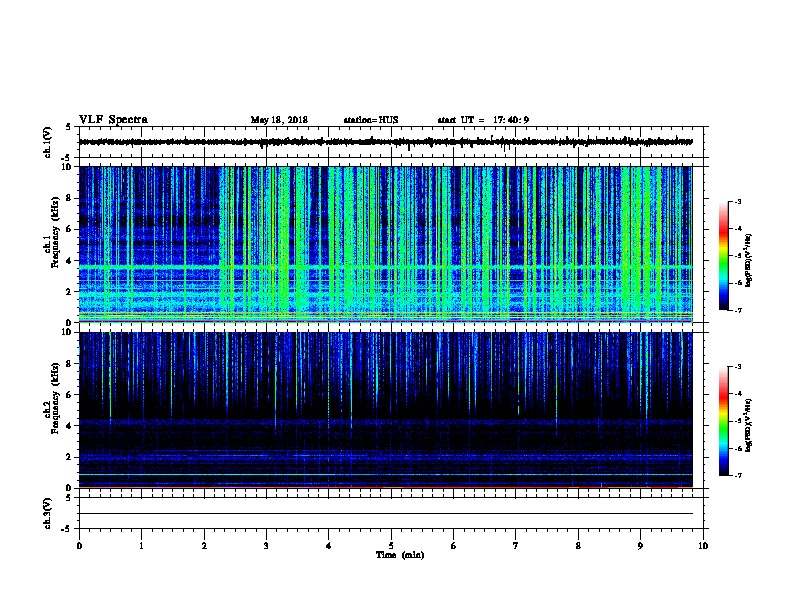
Task: Click the "station=HUS" header label
Action: pos(371,120)
